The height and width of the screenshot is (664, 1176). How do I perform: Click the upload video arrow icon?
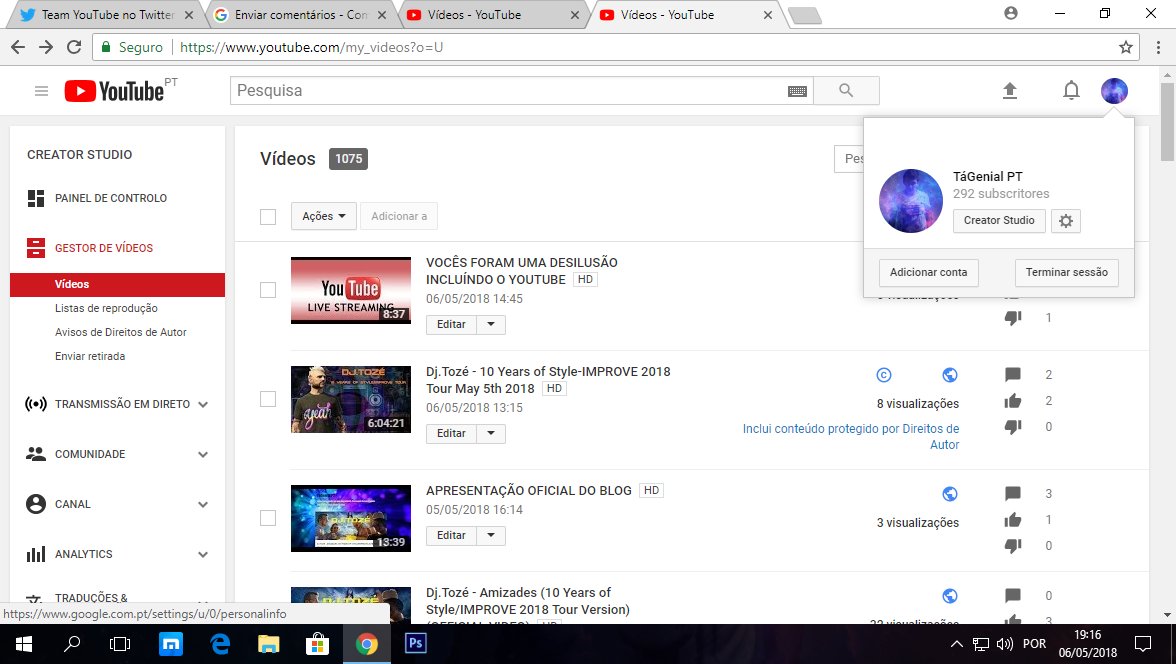(1010, 91)
